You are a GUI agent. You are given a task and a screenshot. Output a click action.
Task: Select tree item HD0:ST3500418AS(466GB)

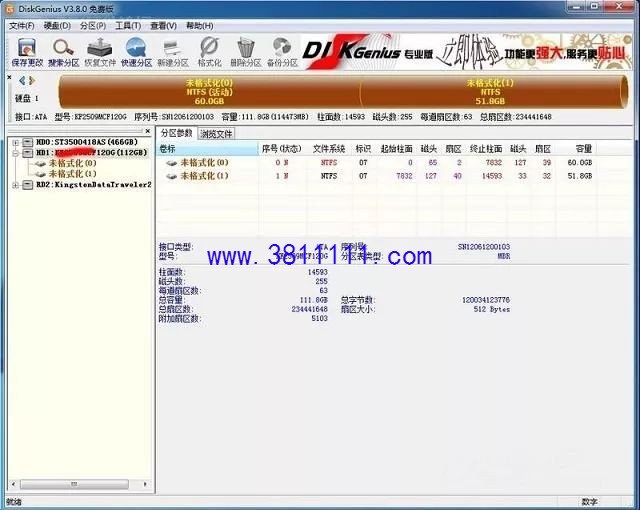tap(87, 142)
